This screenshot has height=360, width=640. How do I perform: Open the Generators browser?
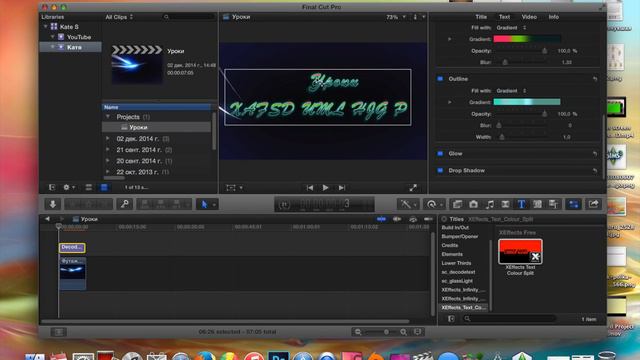537,204
